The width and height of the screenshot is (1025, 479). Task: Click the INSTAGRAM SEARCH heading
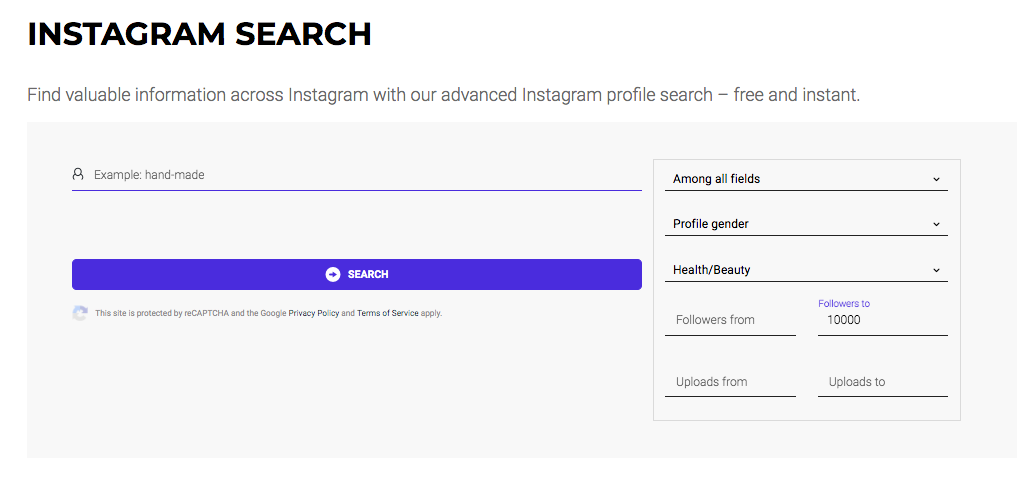(x=199, y=34)
